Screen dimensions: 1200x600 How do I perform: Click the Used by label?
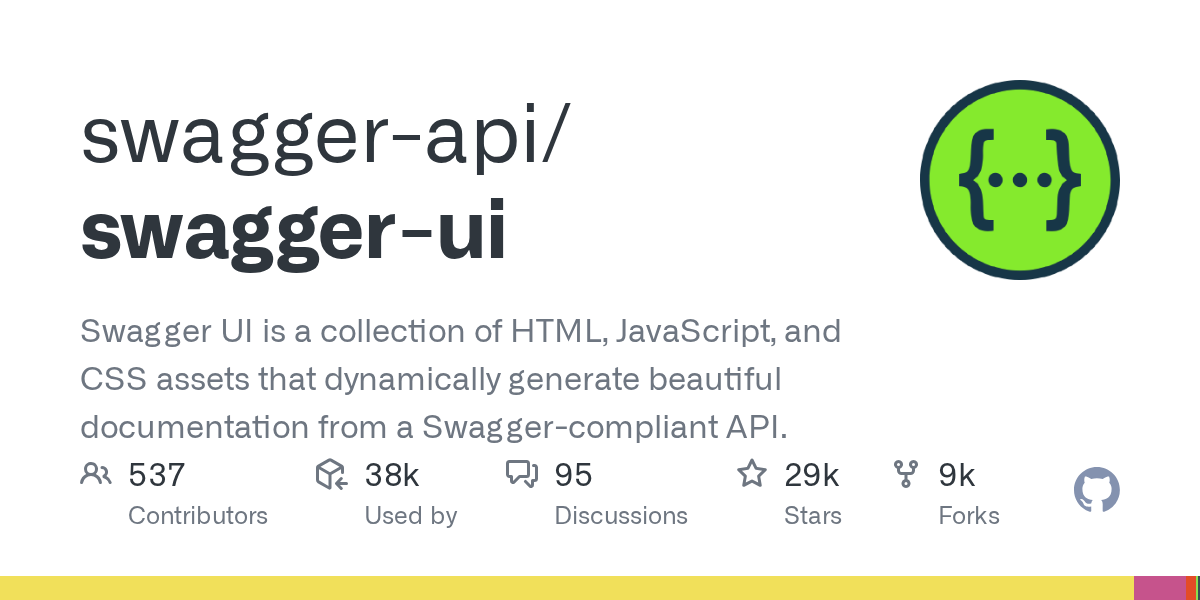click(x=411, y=516)
